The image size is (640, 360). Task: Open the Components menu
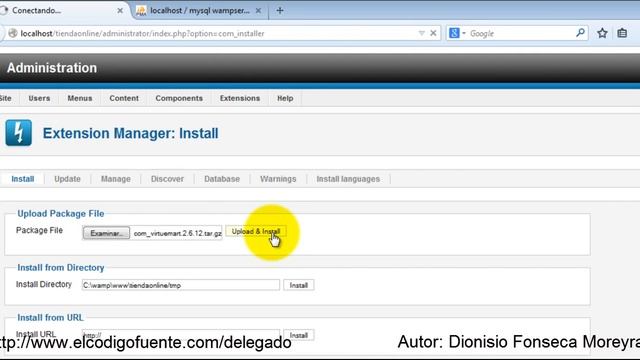pyautogui.click(x=179, y=98)
